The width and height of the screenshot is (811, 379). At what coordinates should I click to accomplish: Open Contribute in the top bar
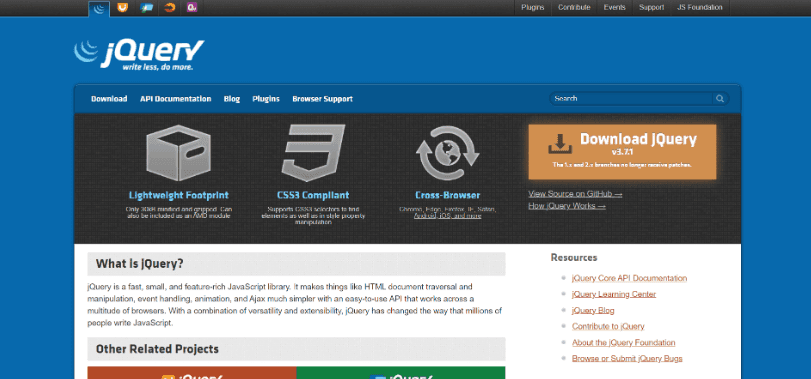click(574, 7)
